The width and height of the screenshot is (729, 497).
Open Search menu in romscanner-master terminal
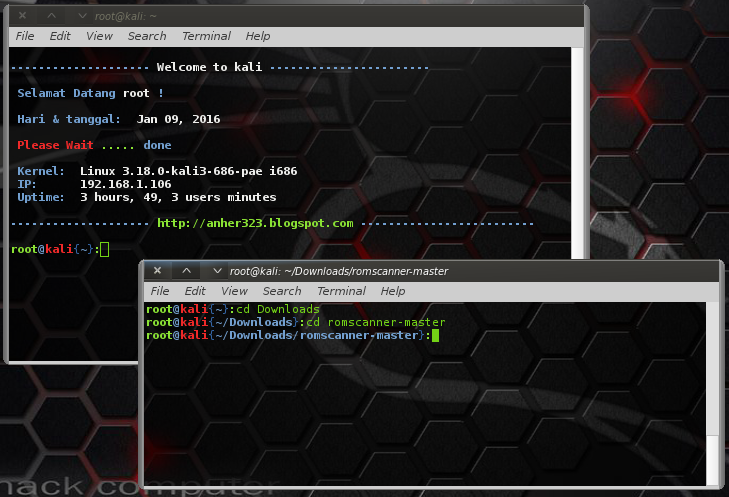point(282,291)
